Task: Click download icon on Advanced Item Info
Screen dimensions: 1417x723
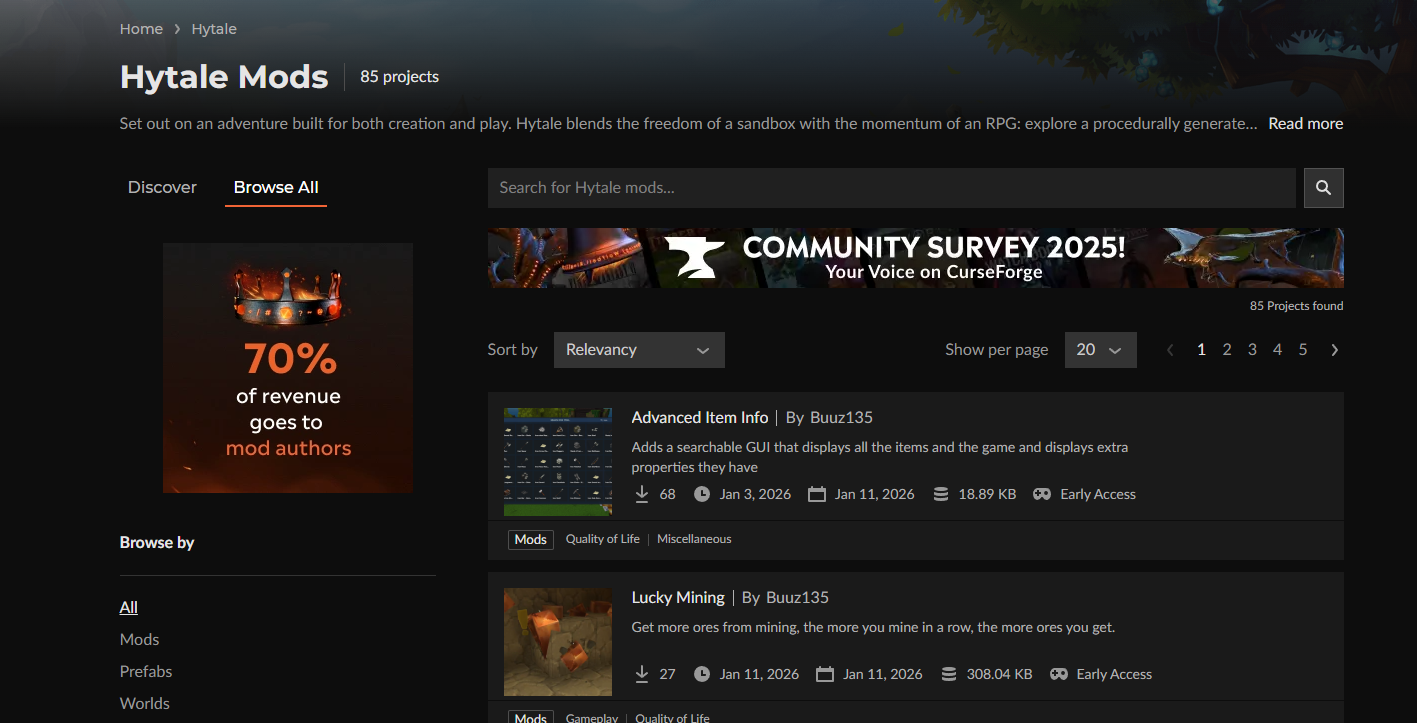Action: [641, 494]
